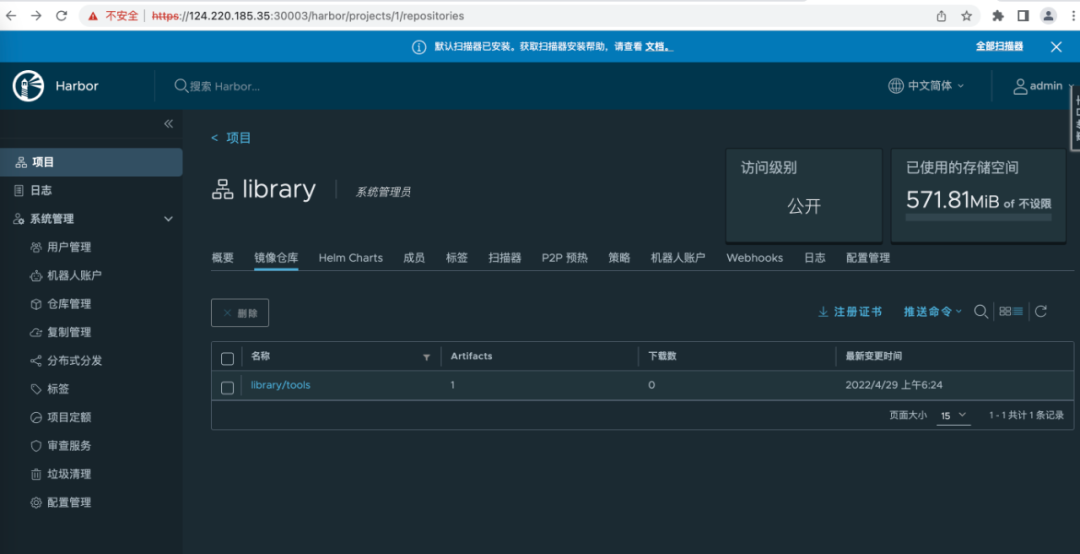Click the repository search magnifier icon
1080x554 pixels.
pos(981,311)
